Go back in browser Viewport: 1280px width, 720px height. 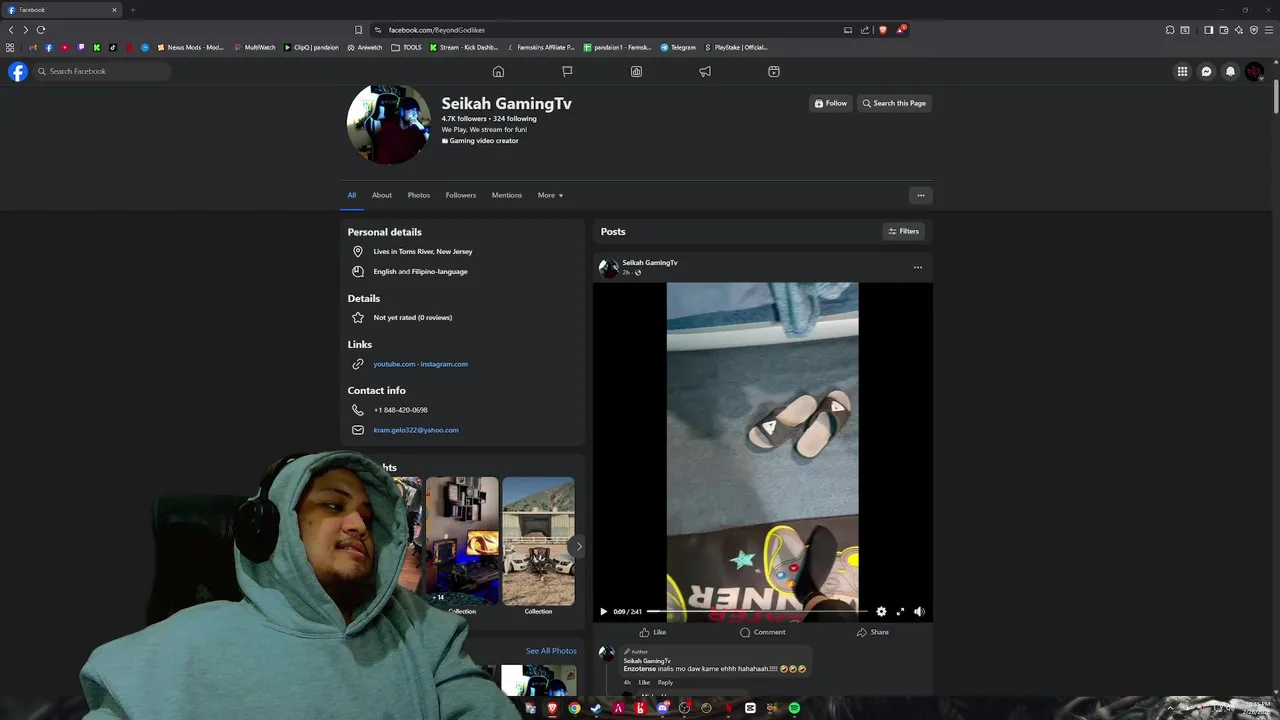[x=11, y=30]
